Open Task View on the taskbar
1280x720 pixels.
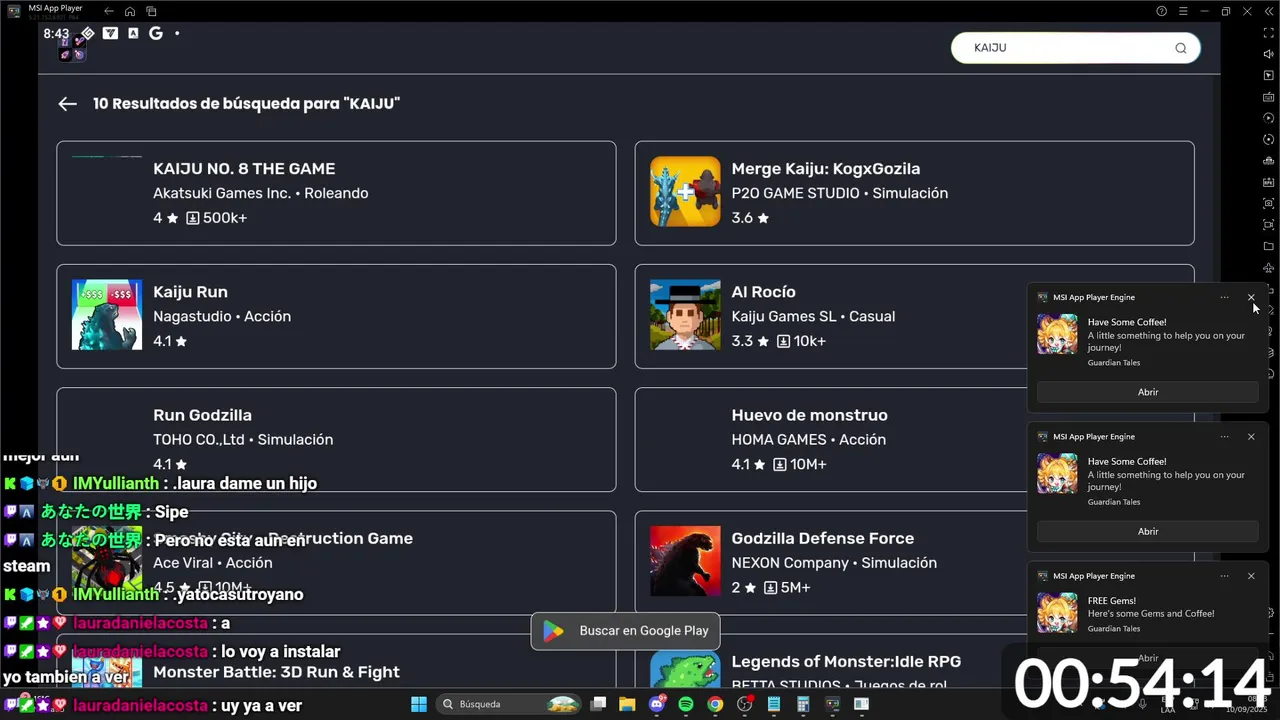tap(598, 704)
